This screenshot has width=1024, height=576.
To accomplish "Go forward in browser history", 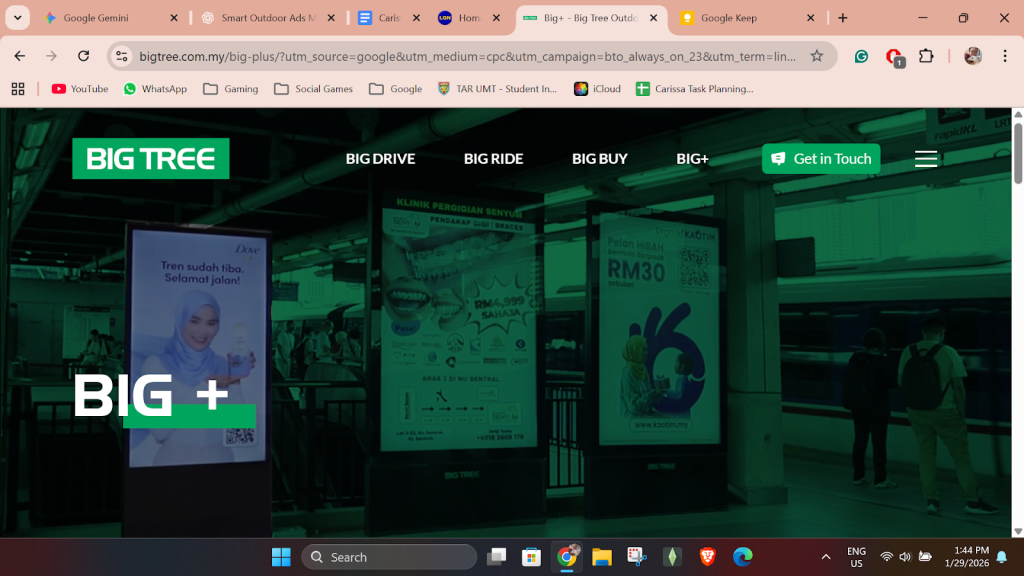I will pyautogui.click(x=52, y=56).
